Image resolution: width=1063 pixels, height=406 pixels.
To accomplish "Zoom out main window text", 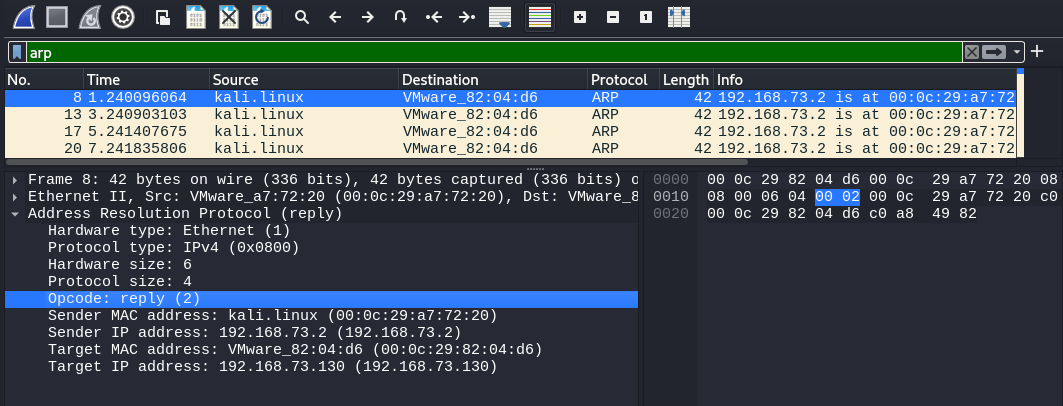I will (613, 17).
